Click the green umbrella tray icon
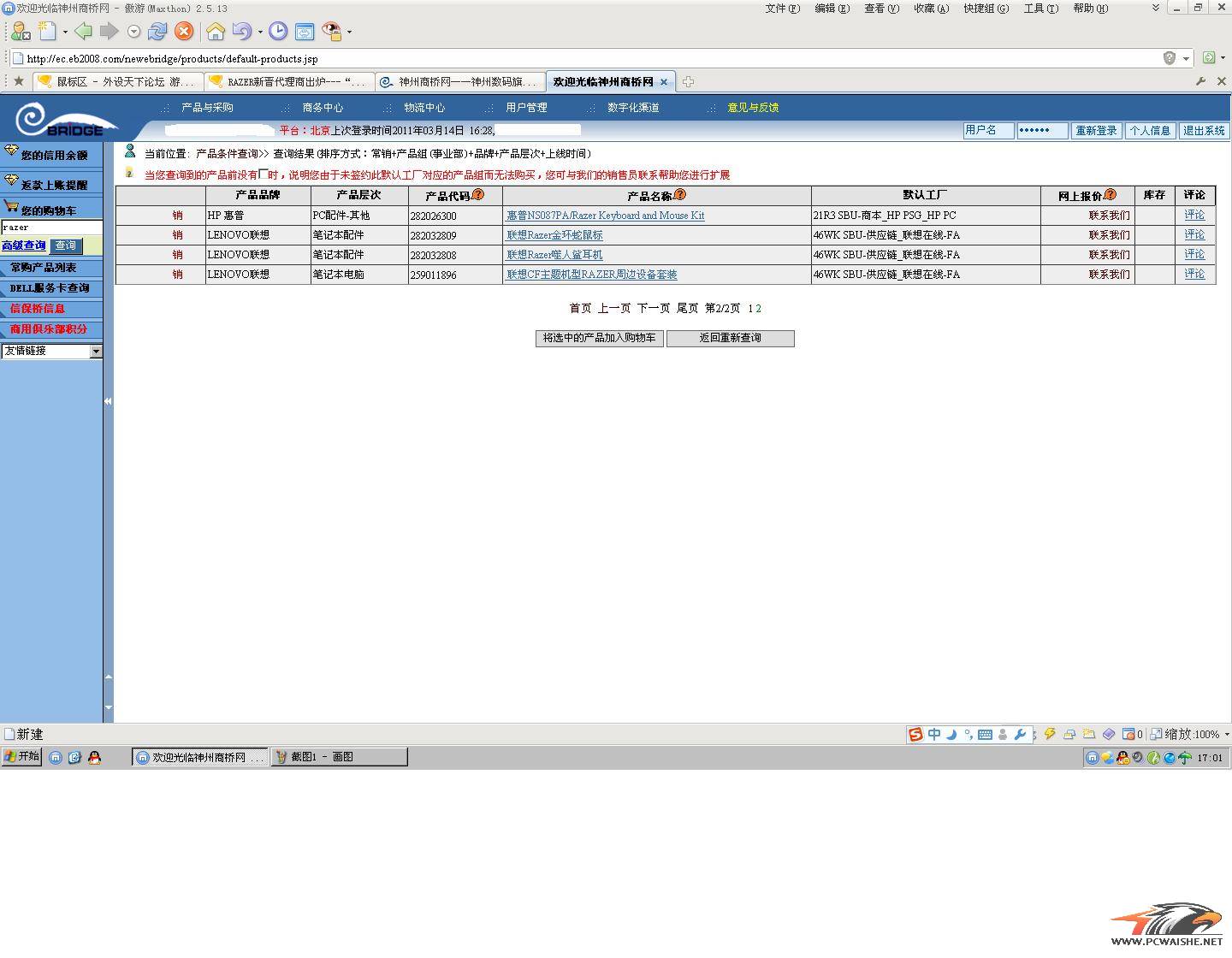Image resolution: width=1232 pixels, height=958 pixels. pyautogui.click(x=1185, y=758)
